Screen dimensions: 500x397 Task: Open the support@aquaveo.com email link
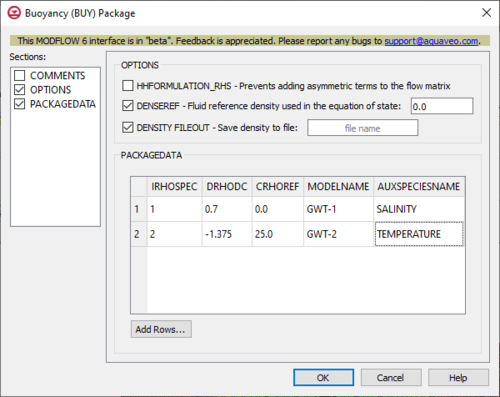[431, 41]
